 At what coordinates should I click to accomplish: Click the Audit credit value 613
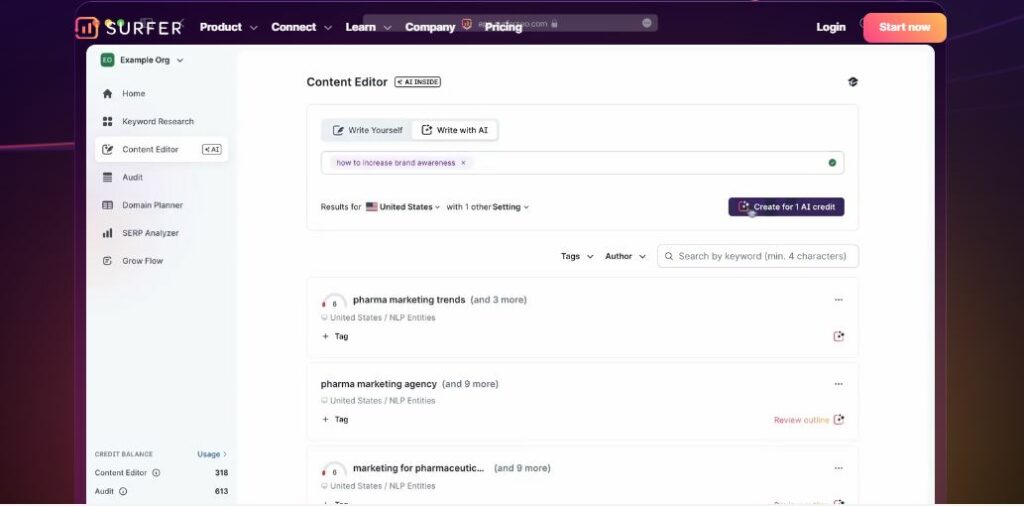[x=221, y=492]
